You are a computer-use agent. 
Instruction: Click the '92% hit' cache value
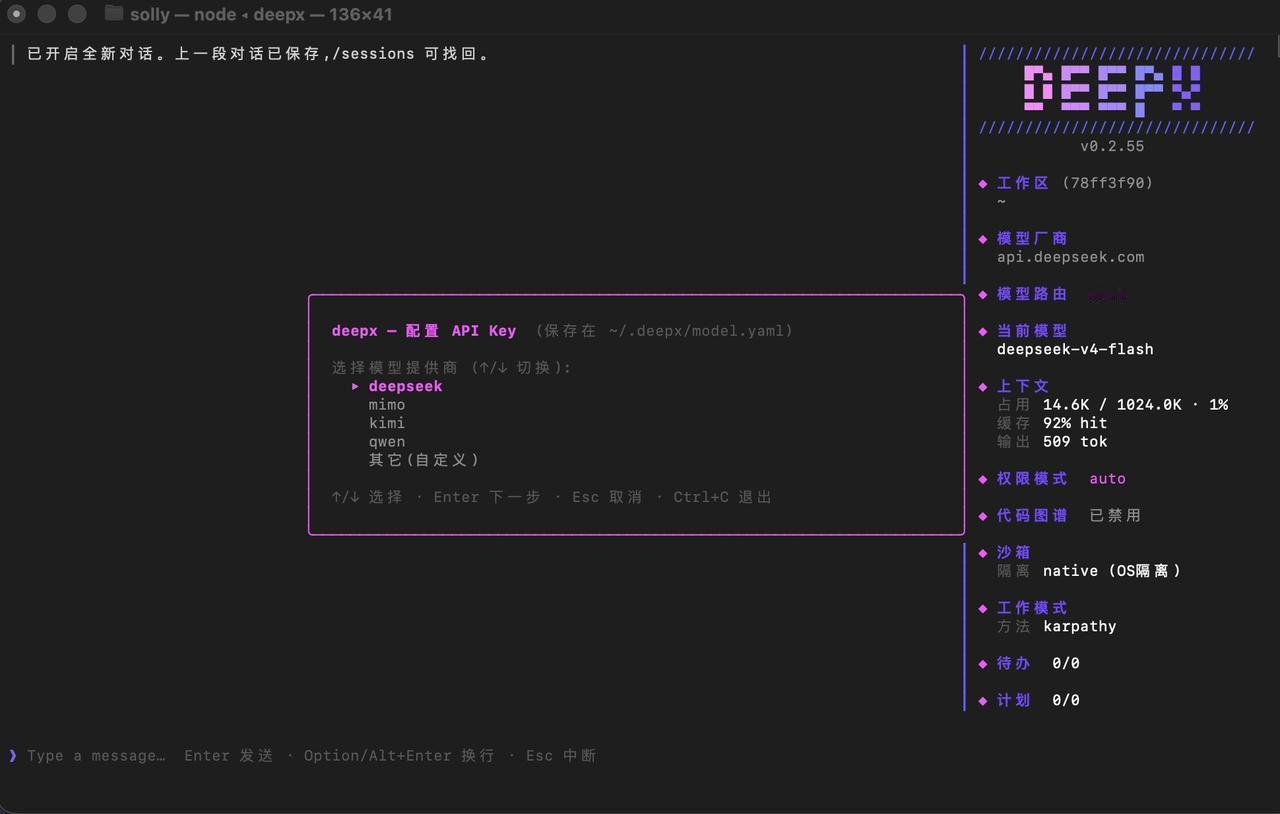point(1075,423)
